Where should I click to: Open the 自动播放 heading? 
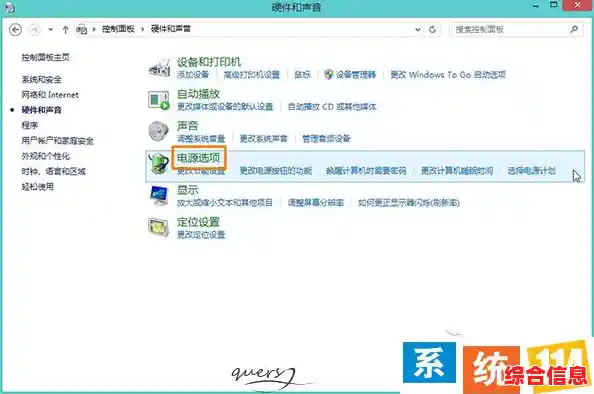(x=198, y=94)
